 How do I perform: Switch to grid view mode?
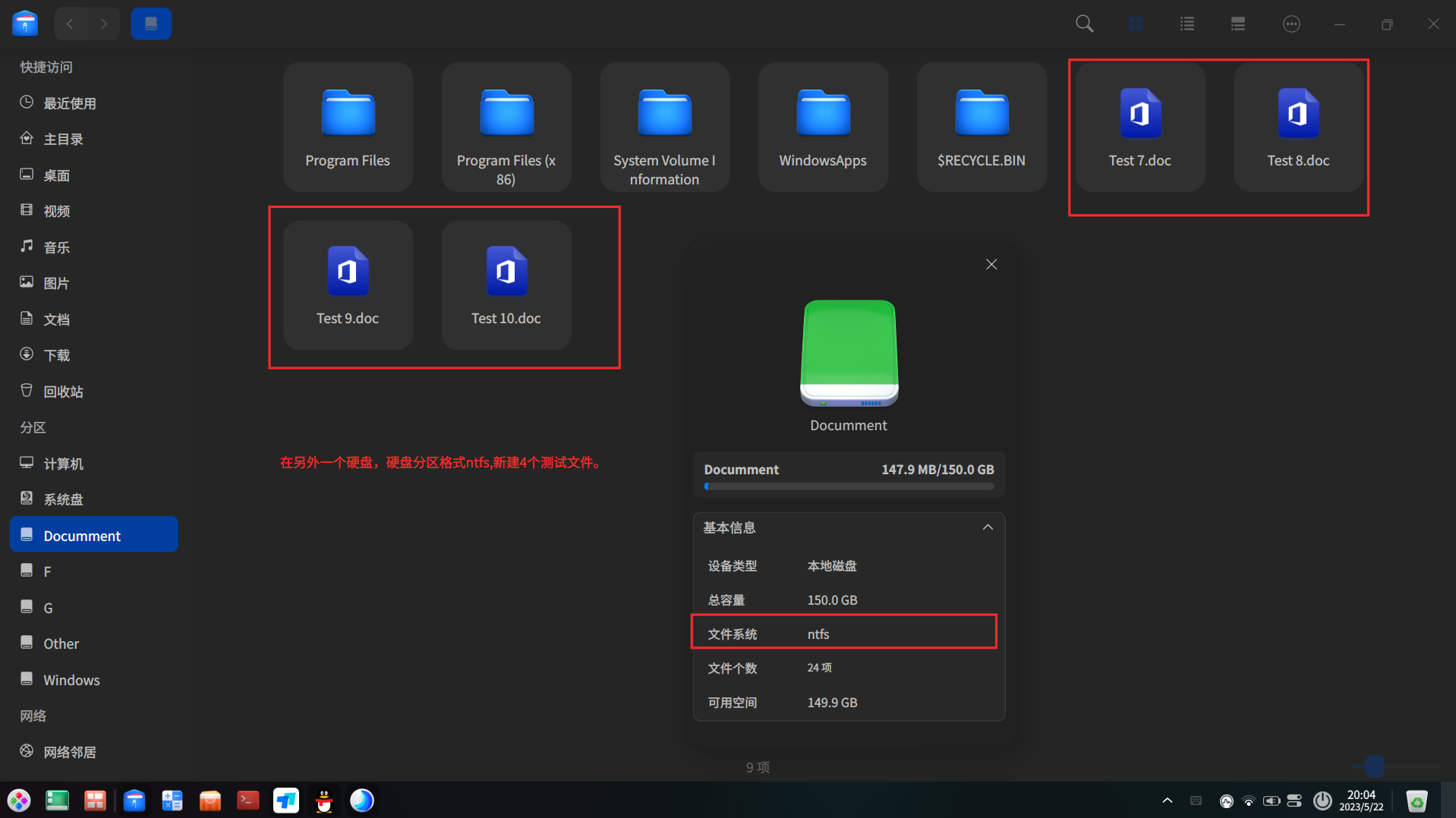coord(1135,24)
